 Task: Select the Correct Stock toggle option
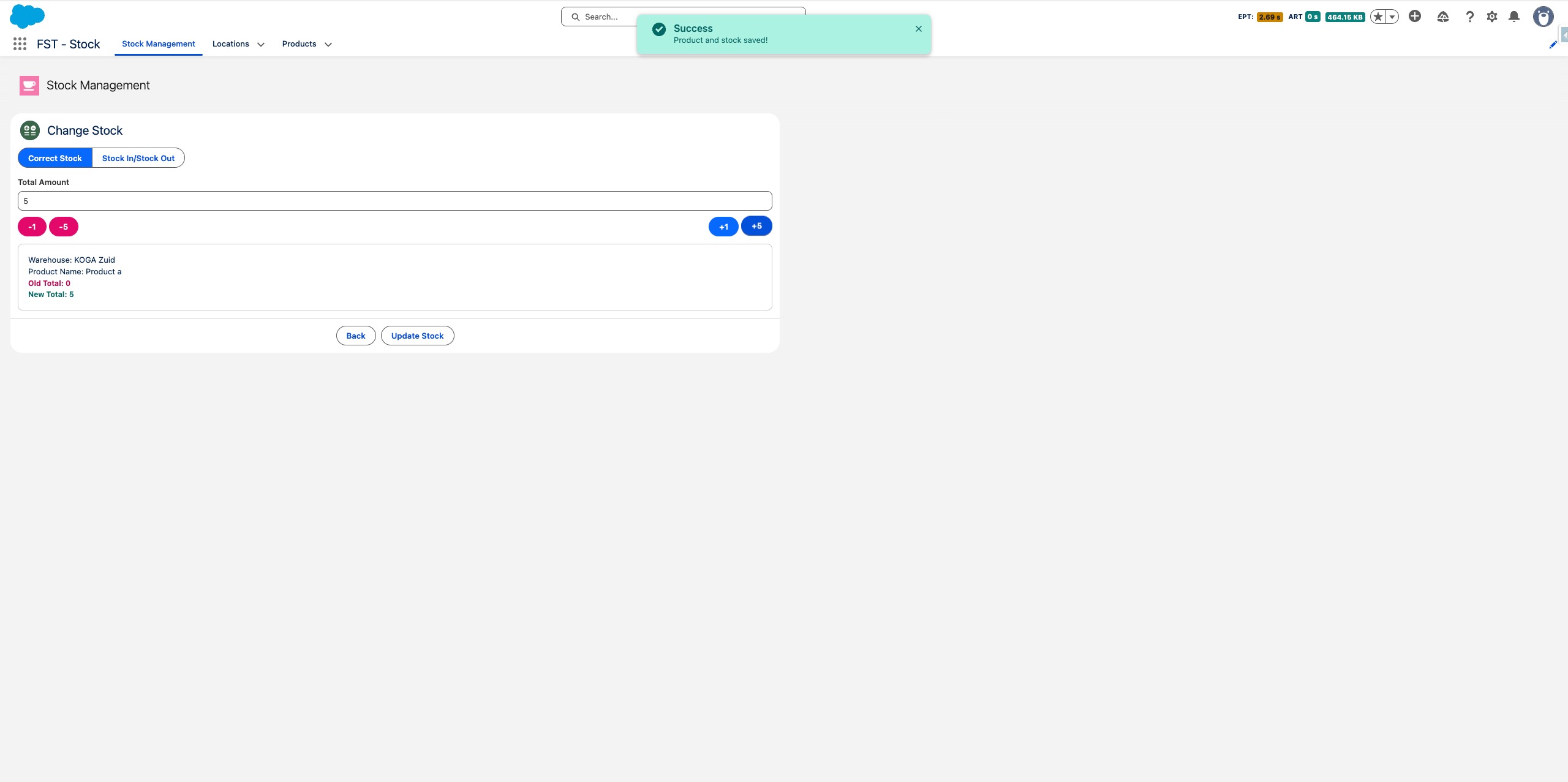click(55, 158)
